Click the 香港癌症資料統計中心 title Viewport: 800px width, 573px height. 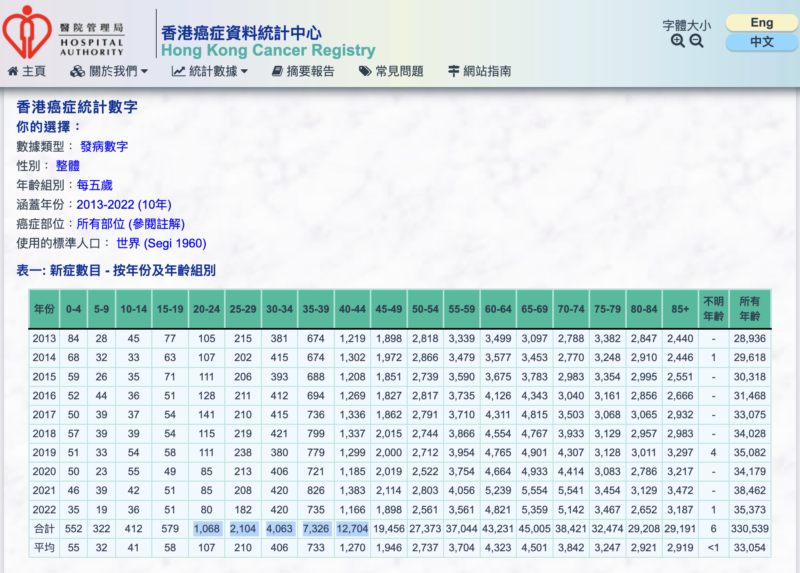click(241, 33)
